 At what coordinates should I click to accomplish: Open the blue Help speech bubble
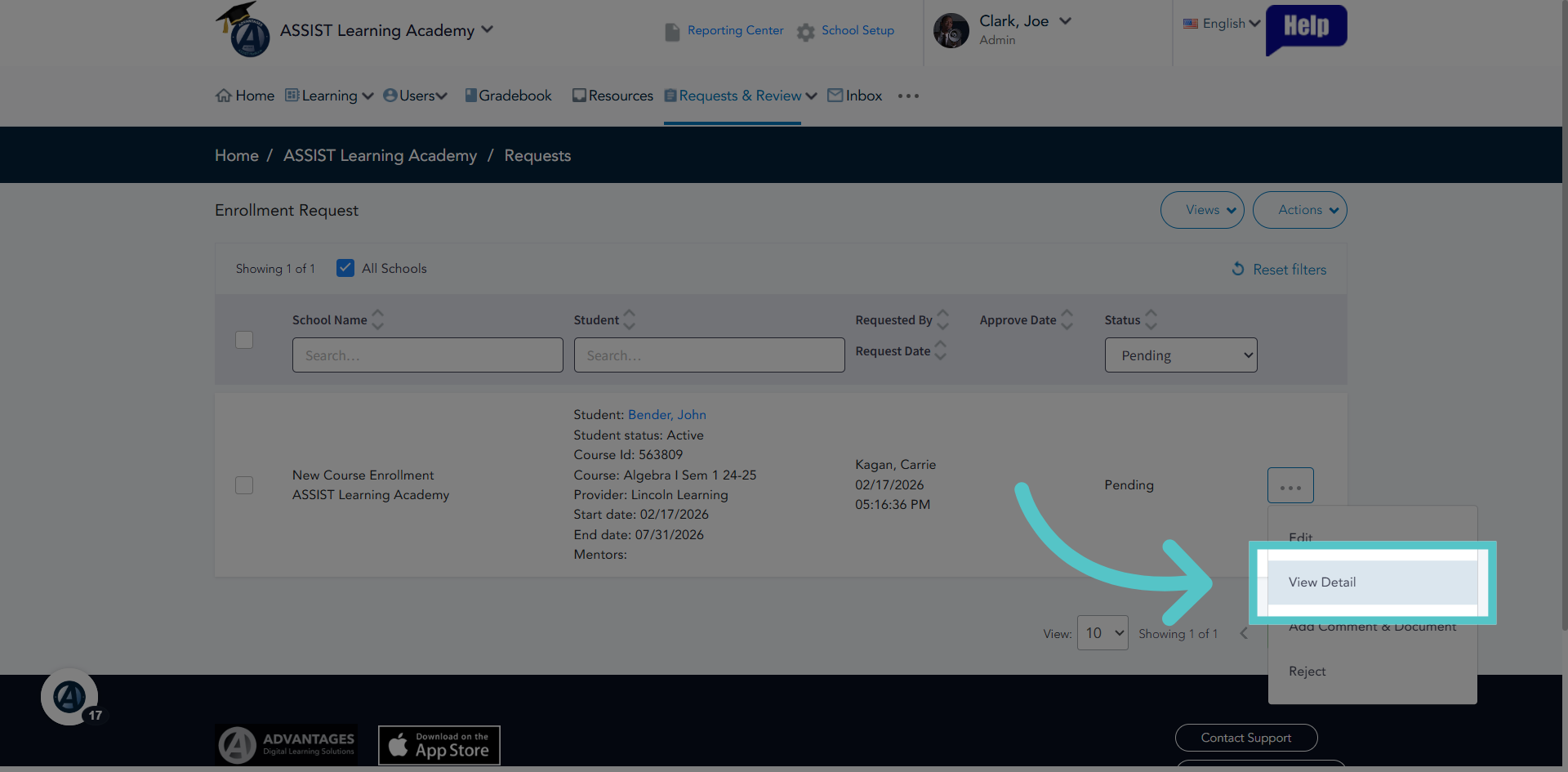1306,29
